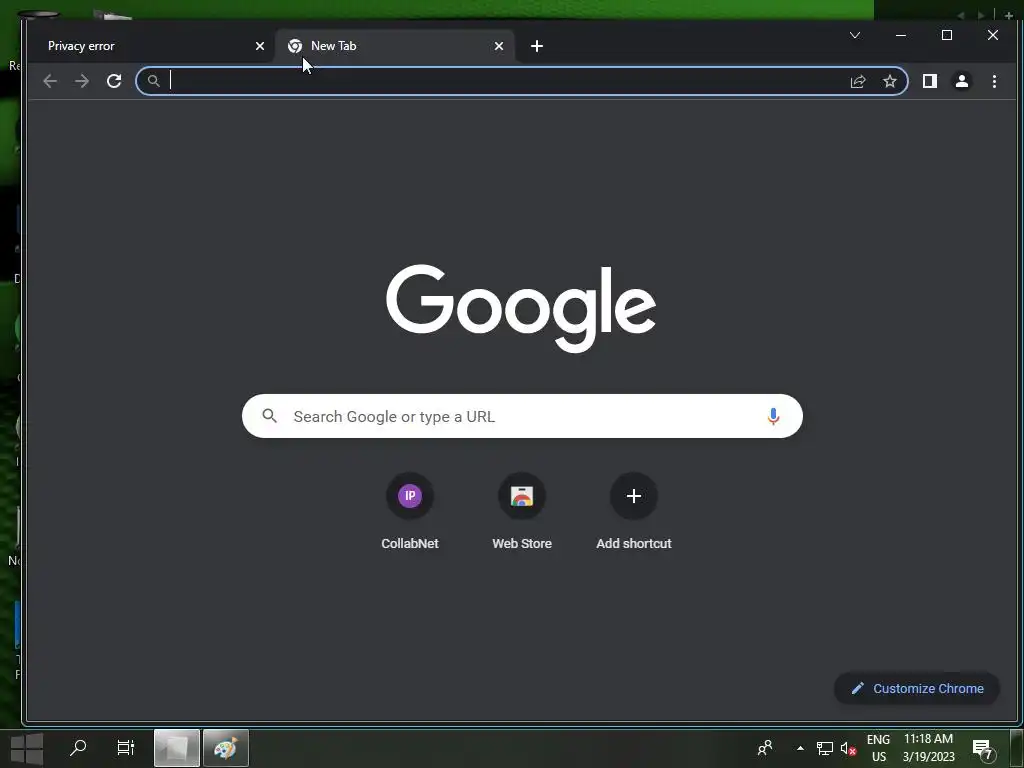The width and height of the screenshot is (1024, 768).
Task: Reload the current page
Action: pyautogui.click(x=114, y=81)
